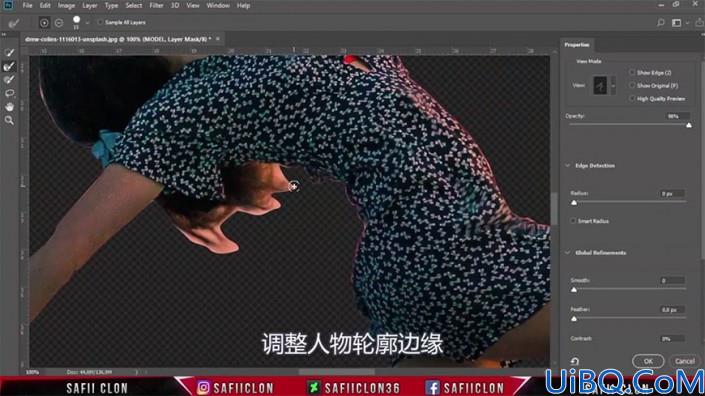This screenshot has width=705, height=396.
Task: Collapse the Edge Detection section
Action: coord(567,165)
